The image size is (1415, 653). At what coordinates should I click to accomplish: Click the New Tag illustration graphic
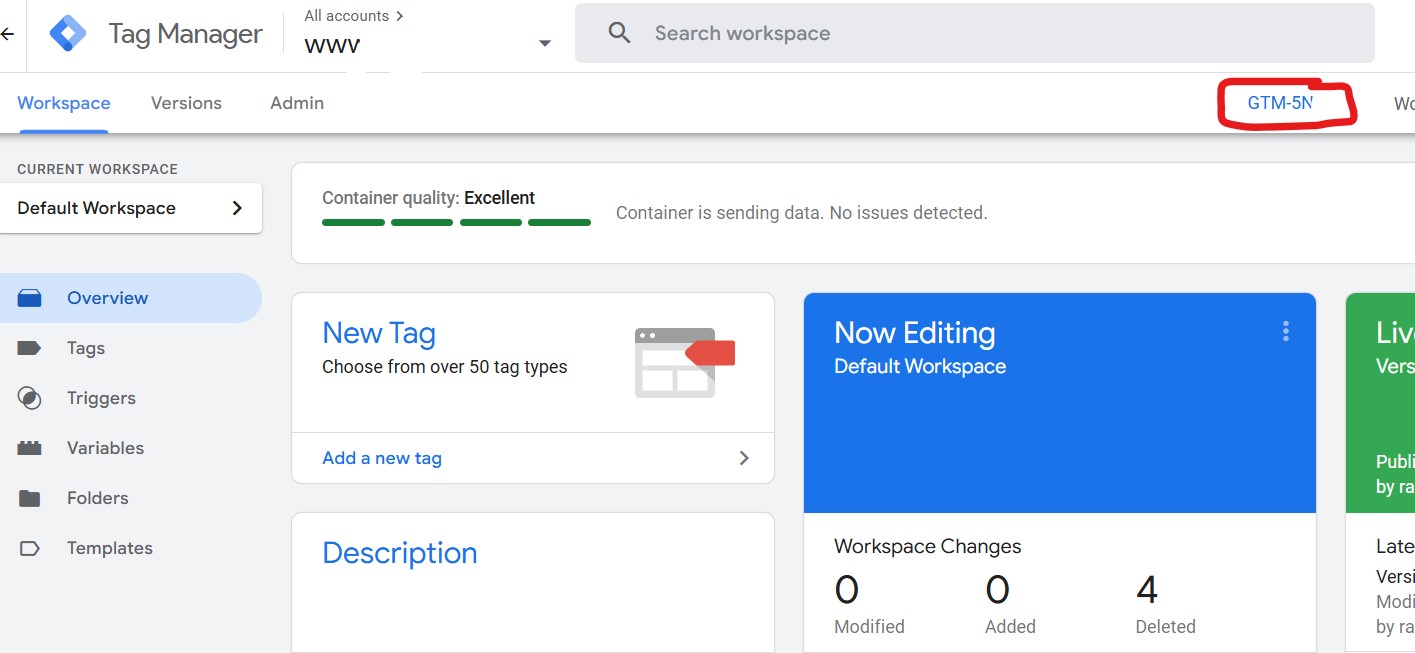[685, 362]
